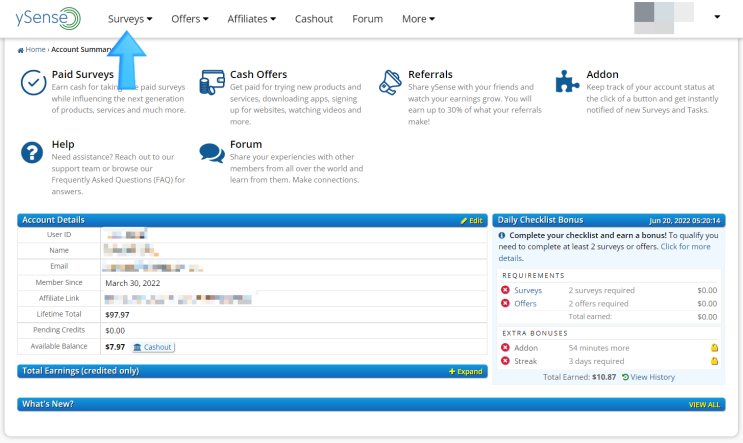The width and height of the screenshot is (743, 443).
Task: Click red X icon beside Addon bonus
Action: click(x=505, y=347)
